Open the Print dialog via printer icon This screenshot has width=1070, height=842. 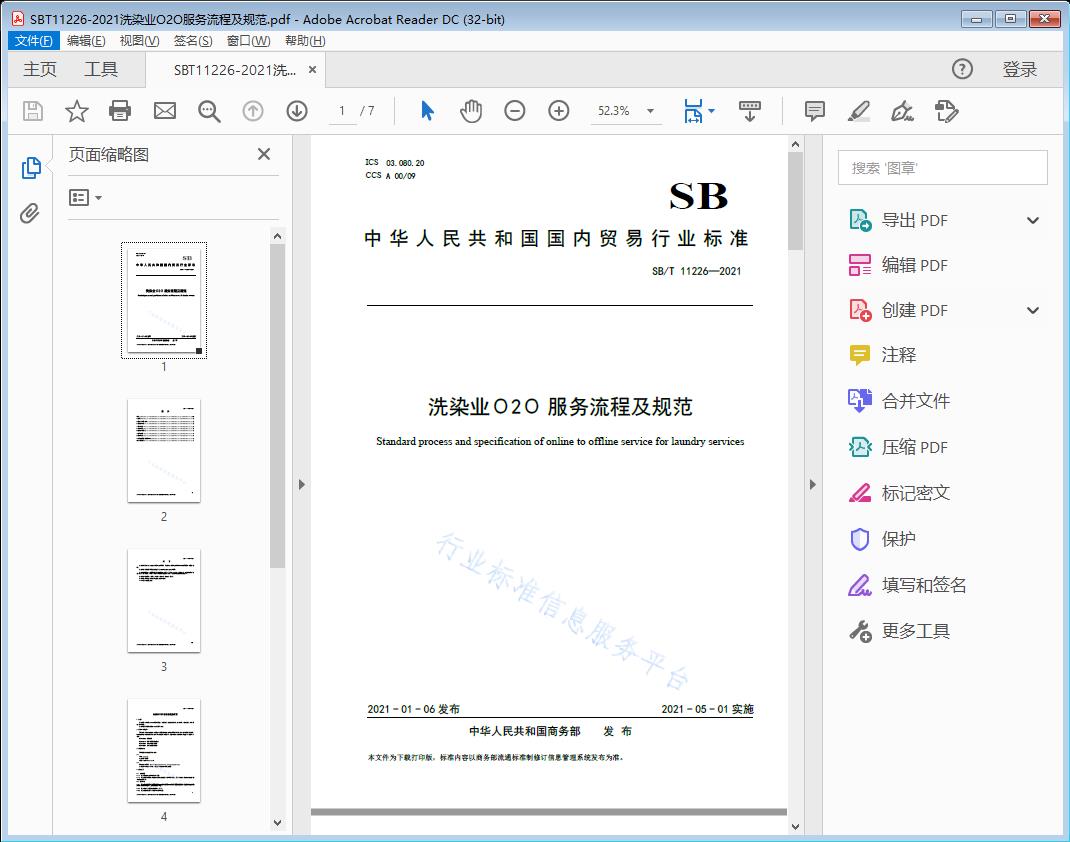coord(120,111)
